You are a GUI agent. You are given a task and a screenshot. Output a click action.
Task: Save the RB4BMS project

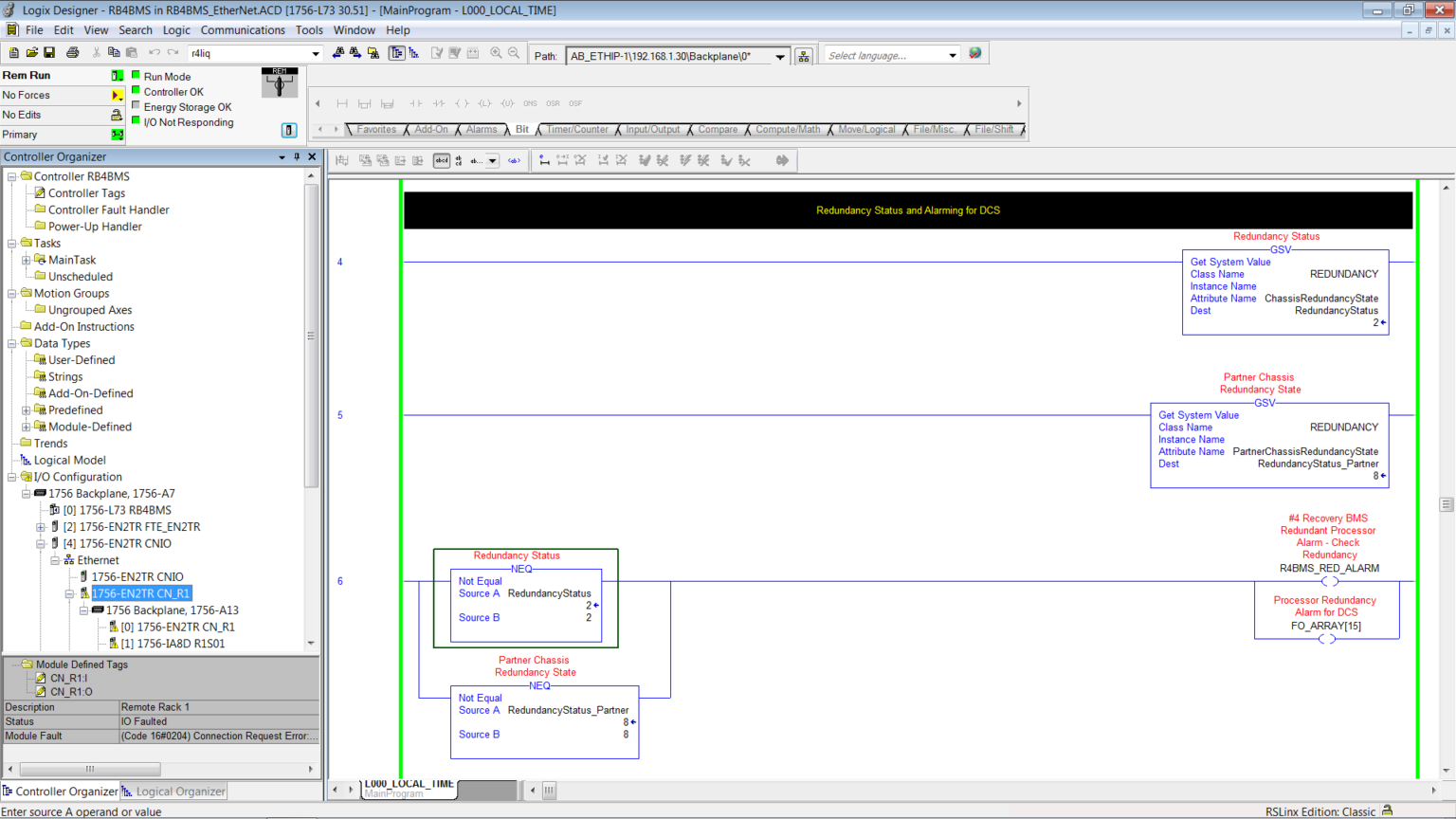tap(48, 54)
